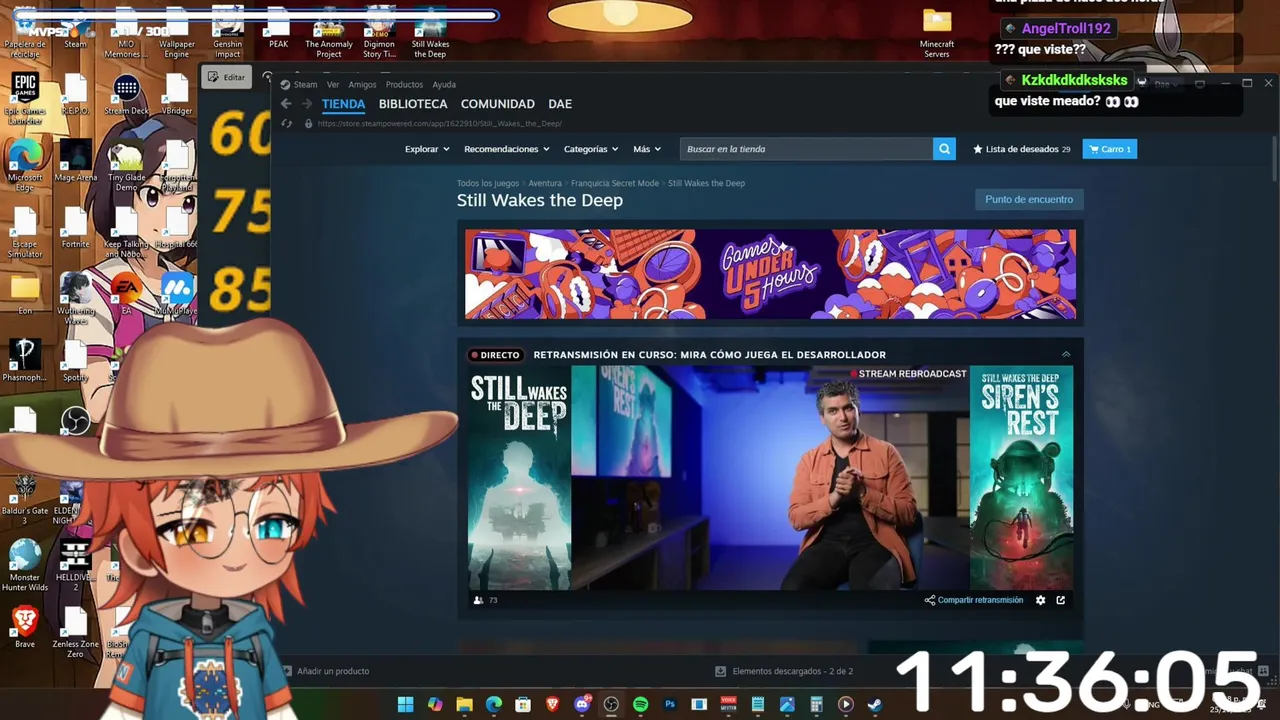
Task: Open the Ayuda menu
Action: click(x=444, y=85)
